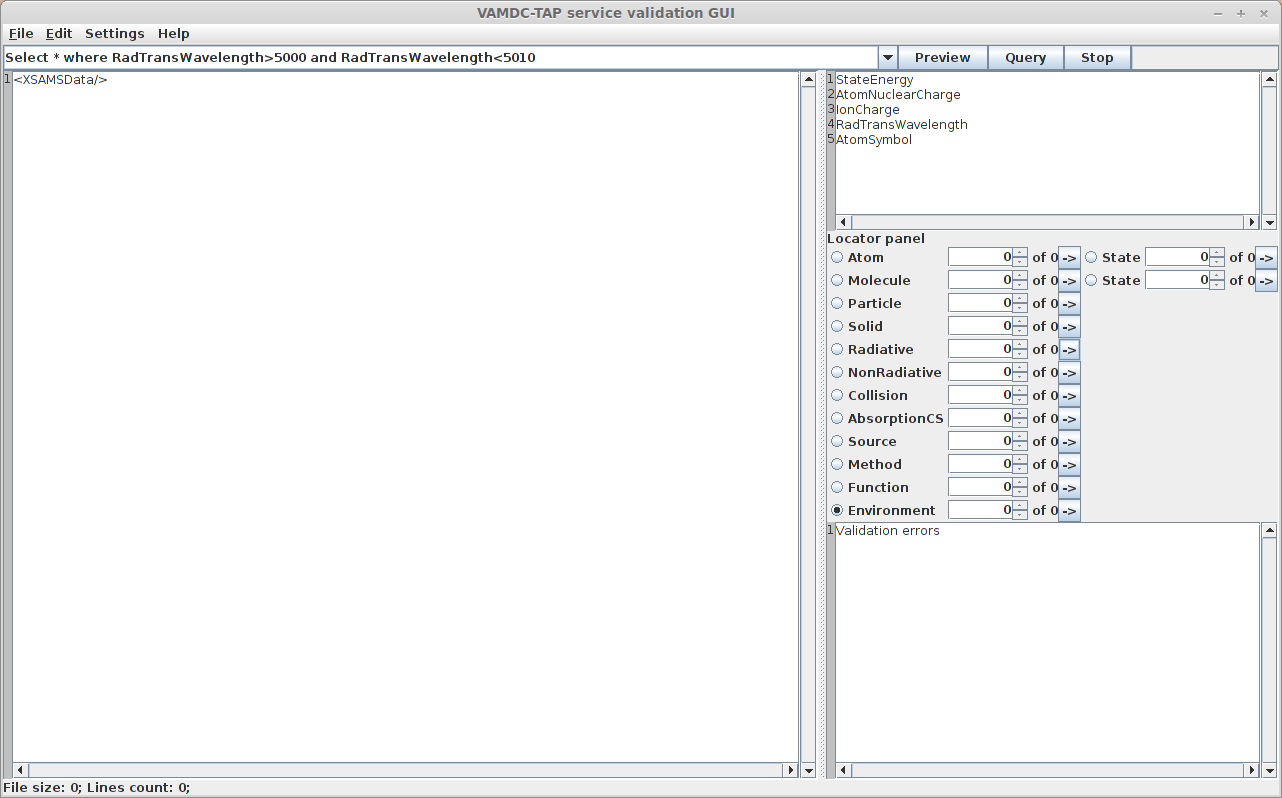Click the status bar file size text

click(x=41, y=788)
